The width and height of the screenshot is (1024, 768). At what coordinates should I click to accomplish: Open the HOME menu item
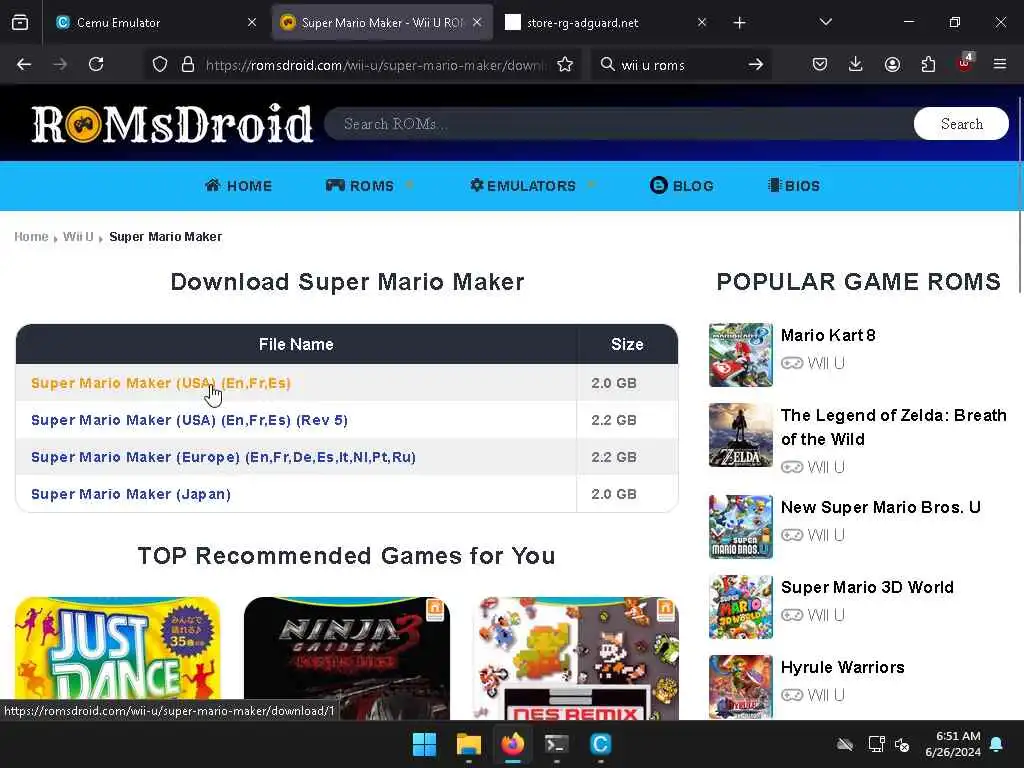click(x=238, y=185)
